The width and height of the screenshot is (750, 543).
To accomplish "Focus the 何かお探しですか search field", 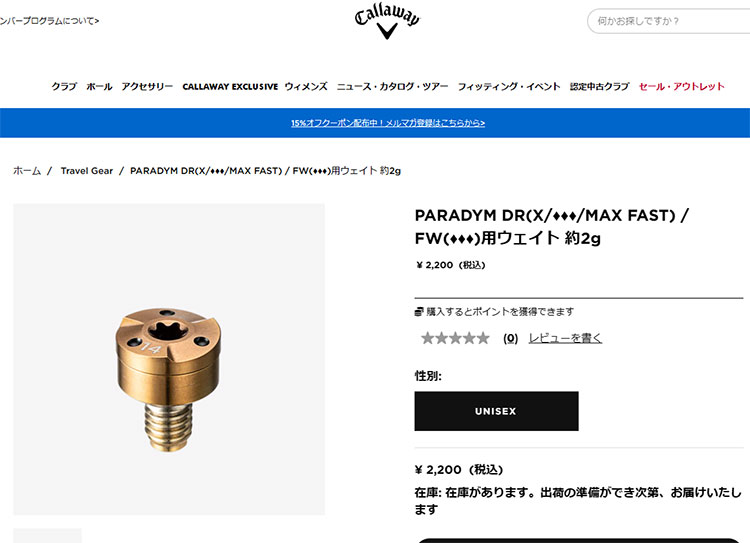I will 669,21.
